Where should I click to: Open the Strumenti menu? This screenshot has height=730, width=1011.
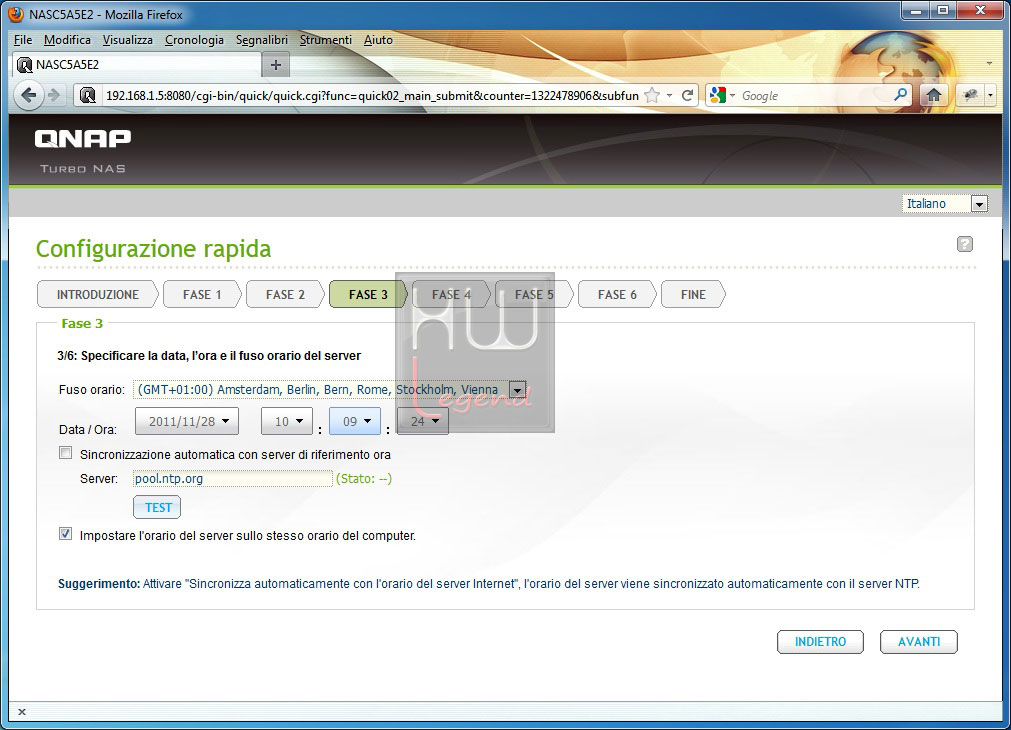pyautogui.click(x=326, y=40)
